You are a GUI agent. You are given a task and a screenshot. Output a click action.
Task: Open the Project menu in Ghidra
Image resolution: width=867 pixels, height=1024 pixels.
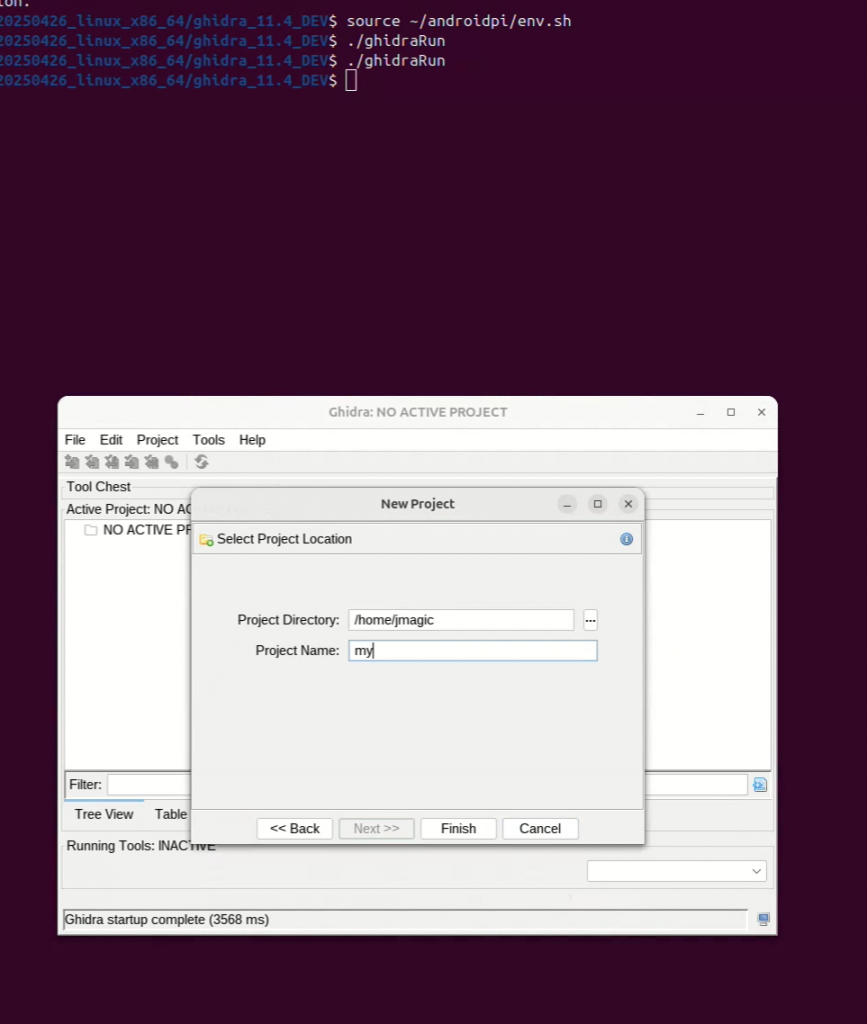pos(157,440)
